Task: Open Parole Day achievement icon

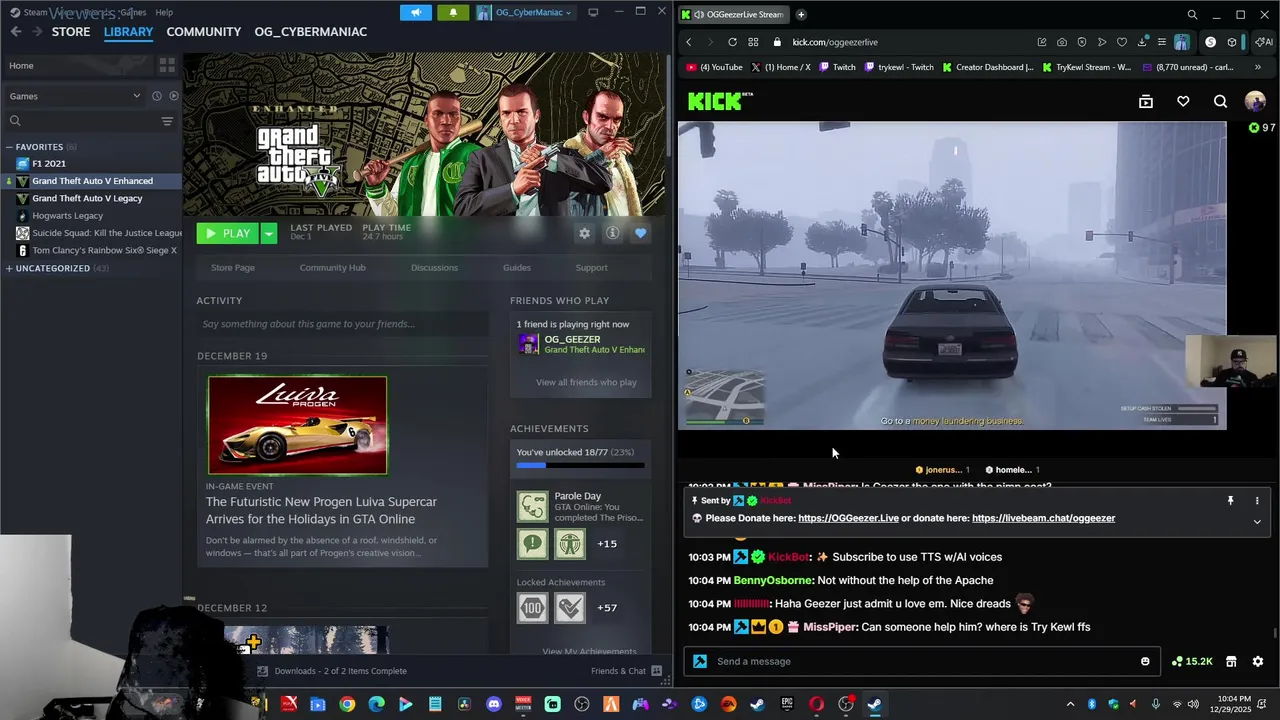Action: tap(532, 506)
